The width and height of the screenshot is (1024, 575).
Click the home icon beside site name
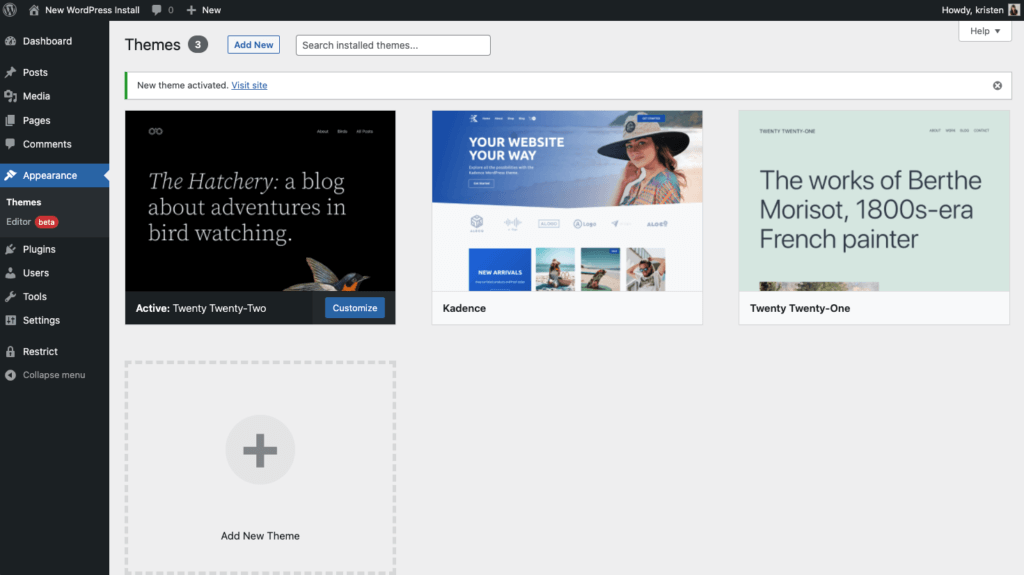pos(34,10)
